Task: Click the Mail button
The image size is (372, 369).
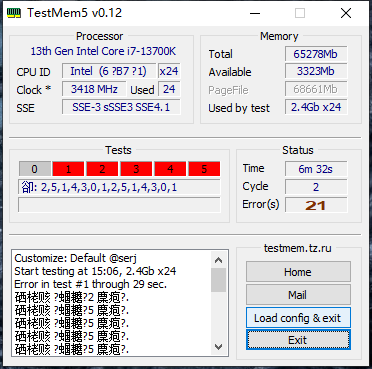Action: point(298,295)
